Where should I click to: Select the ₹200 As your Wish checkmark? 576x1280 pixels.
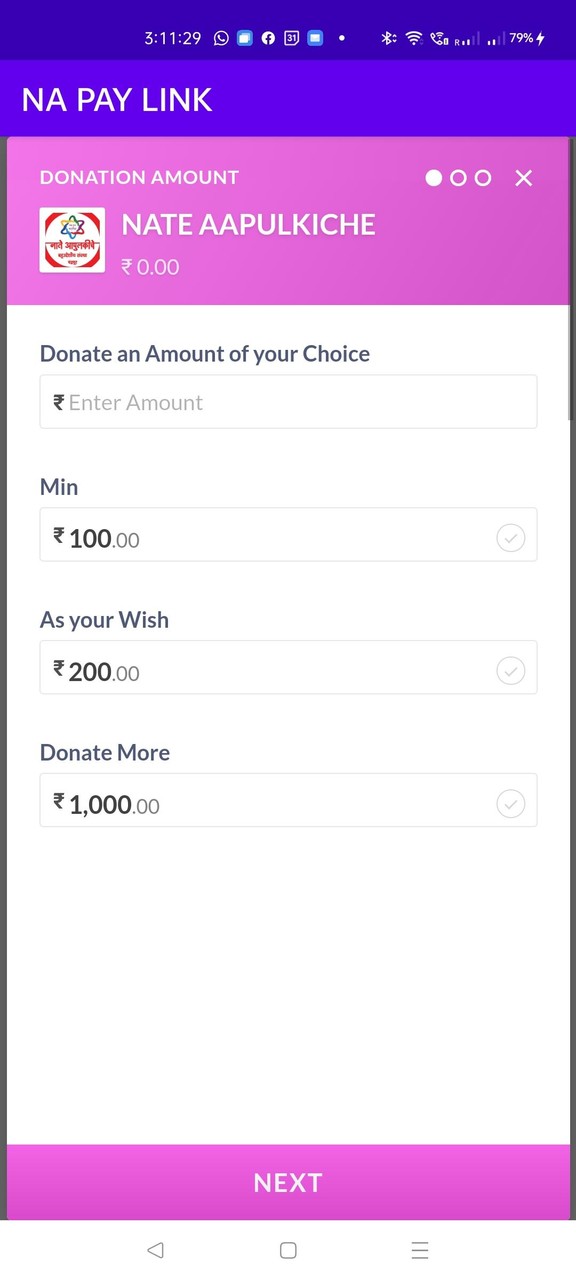pyautogui.click(x=511, y=670)
